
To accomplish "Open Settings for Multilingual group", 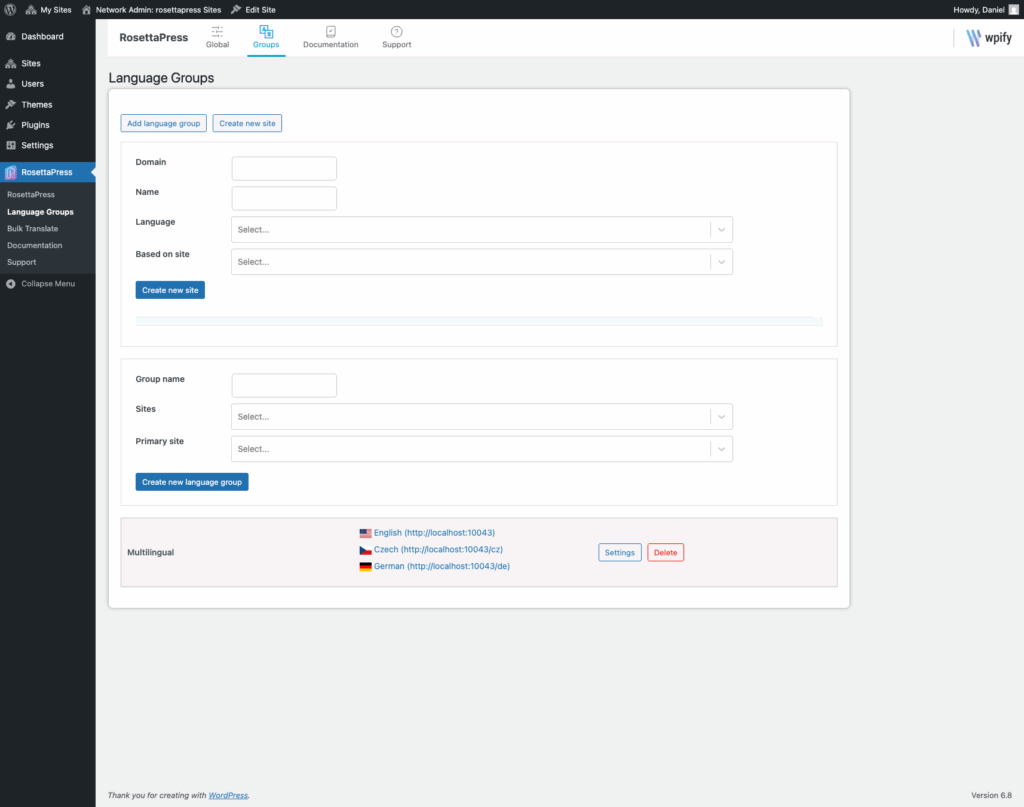I will 620,552.
